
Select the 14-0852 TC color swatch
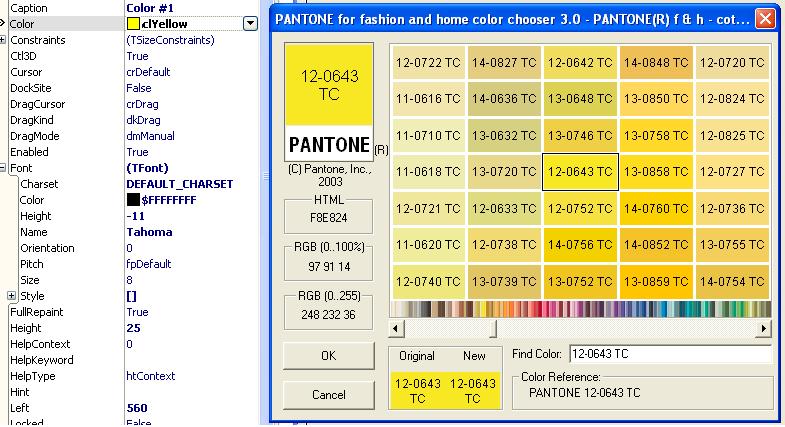(x=656, y=245)
